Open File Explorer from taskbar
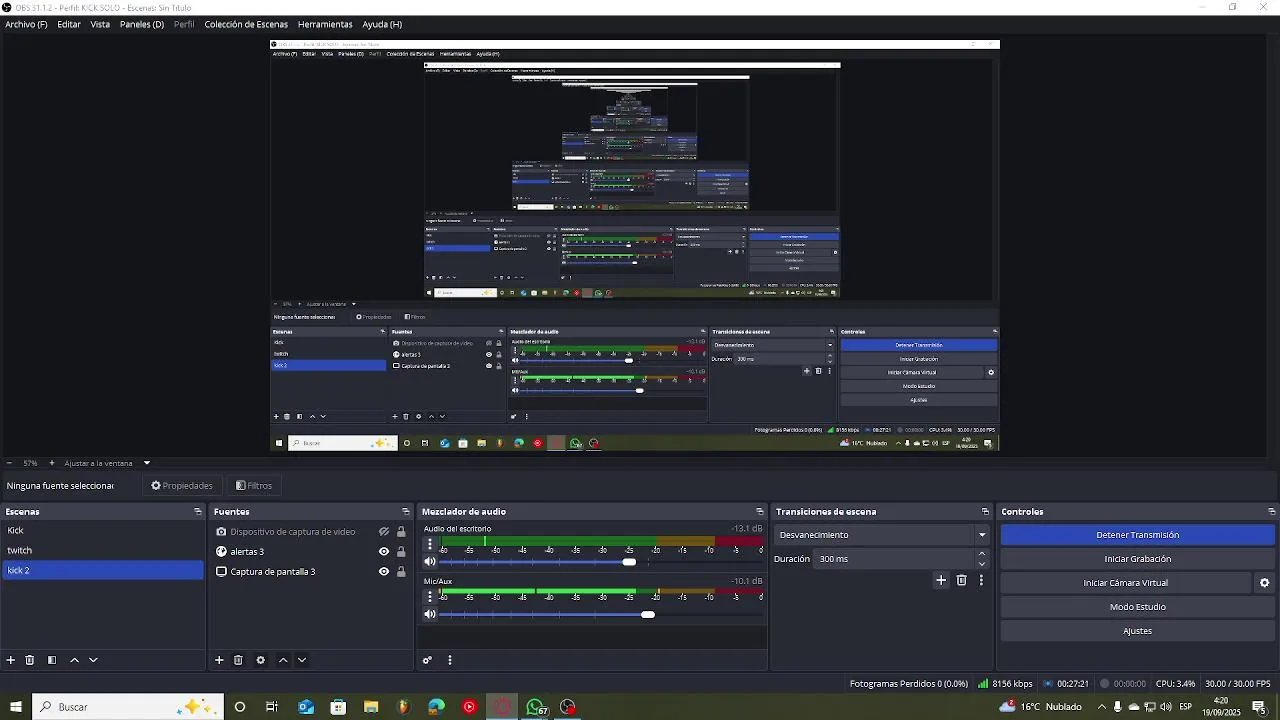 coord(371,707)
